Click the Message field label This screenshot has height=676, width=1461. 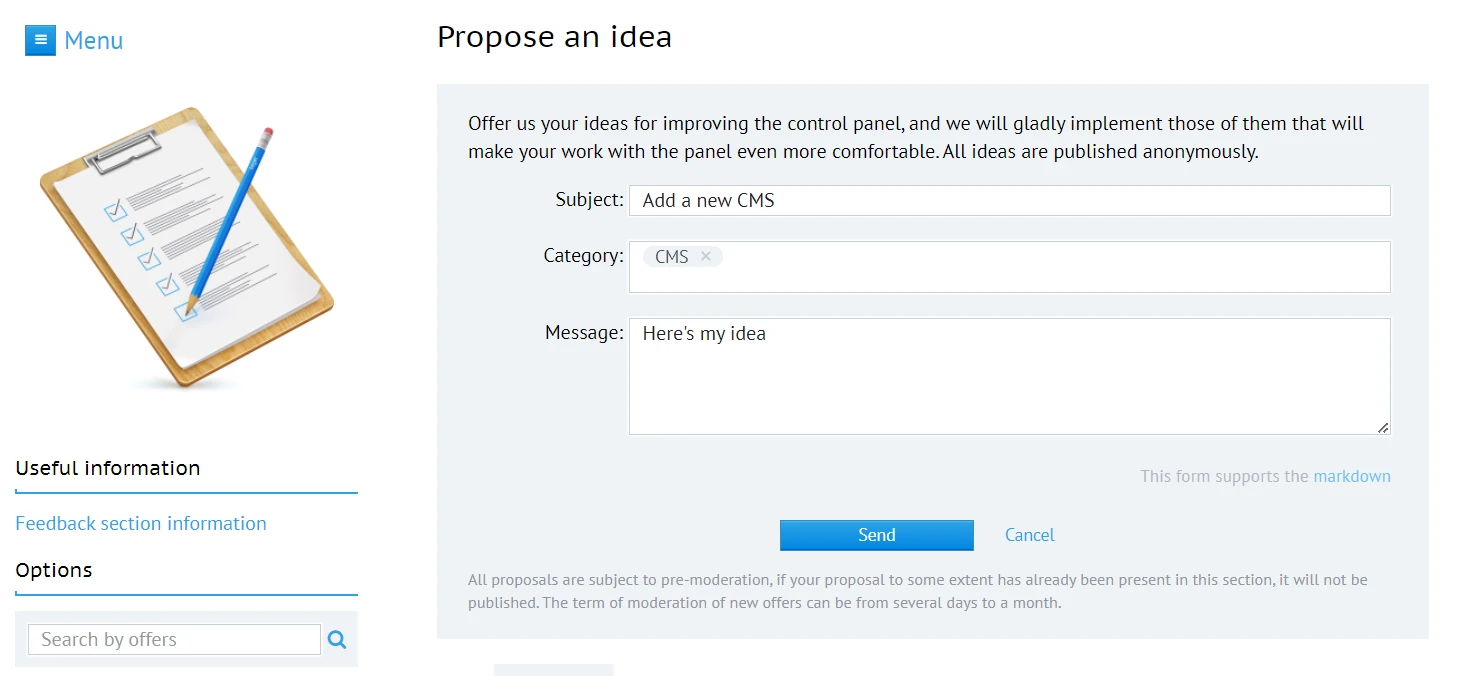click(584, 333)
